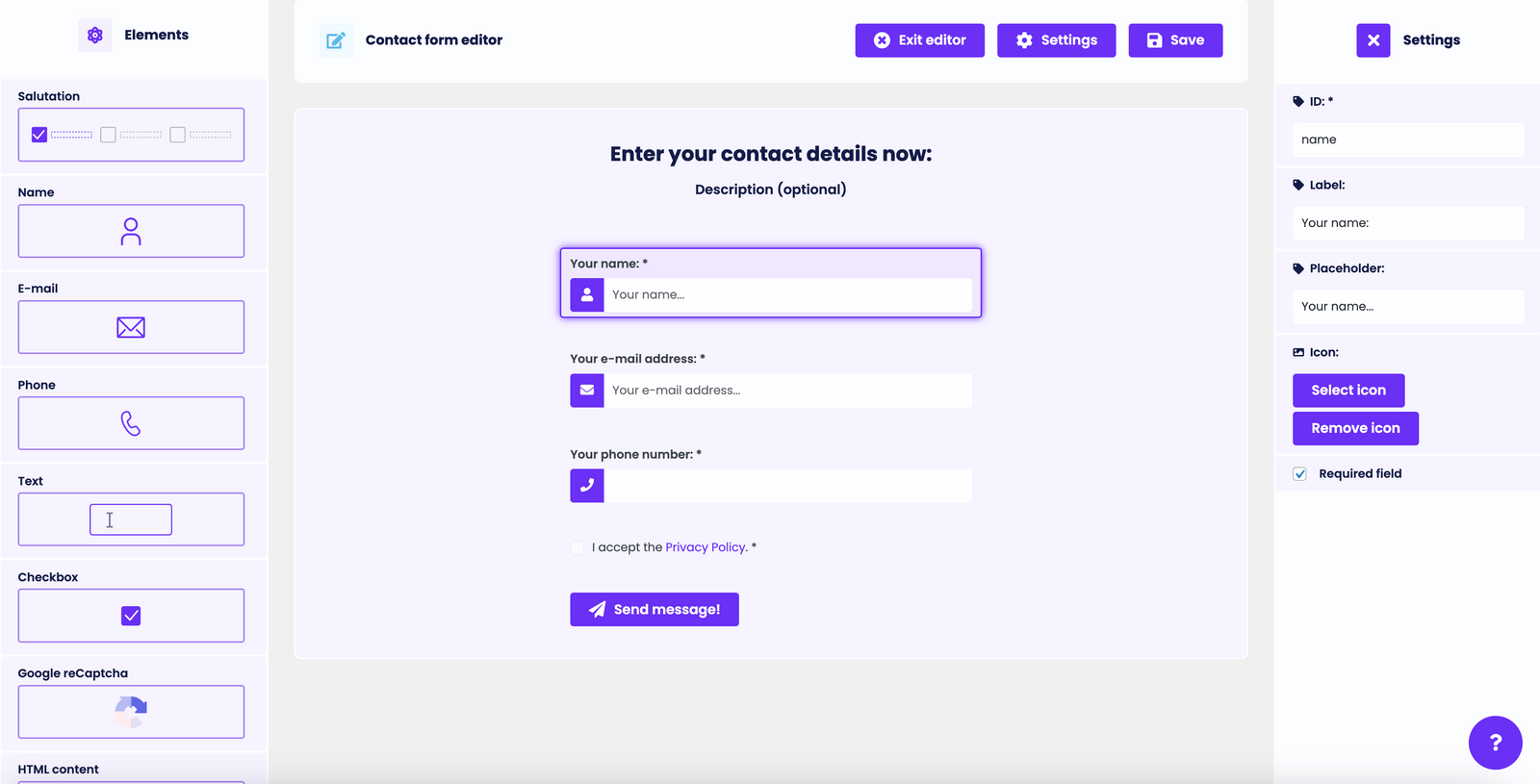Check the first Salutation option
This screenshot has width=1540, height=784.
[x=38, y=135]
